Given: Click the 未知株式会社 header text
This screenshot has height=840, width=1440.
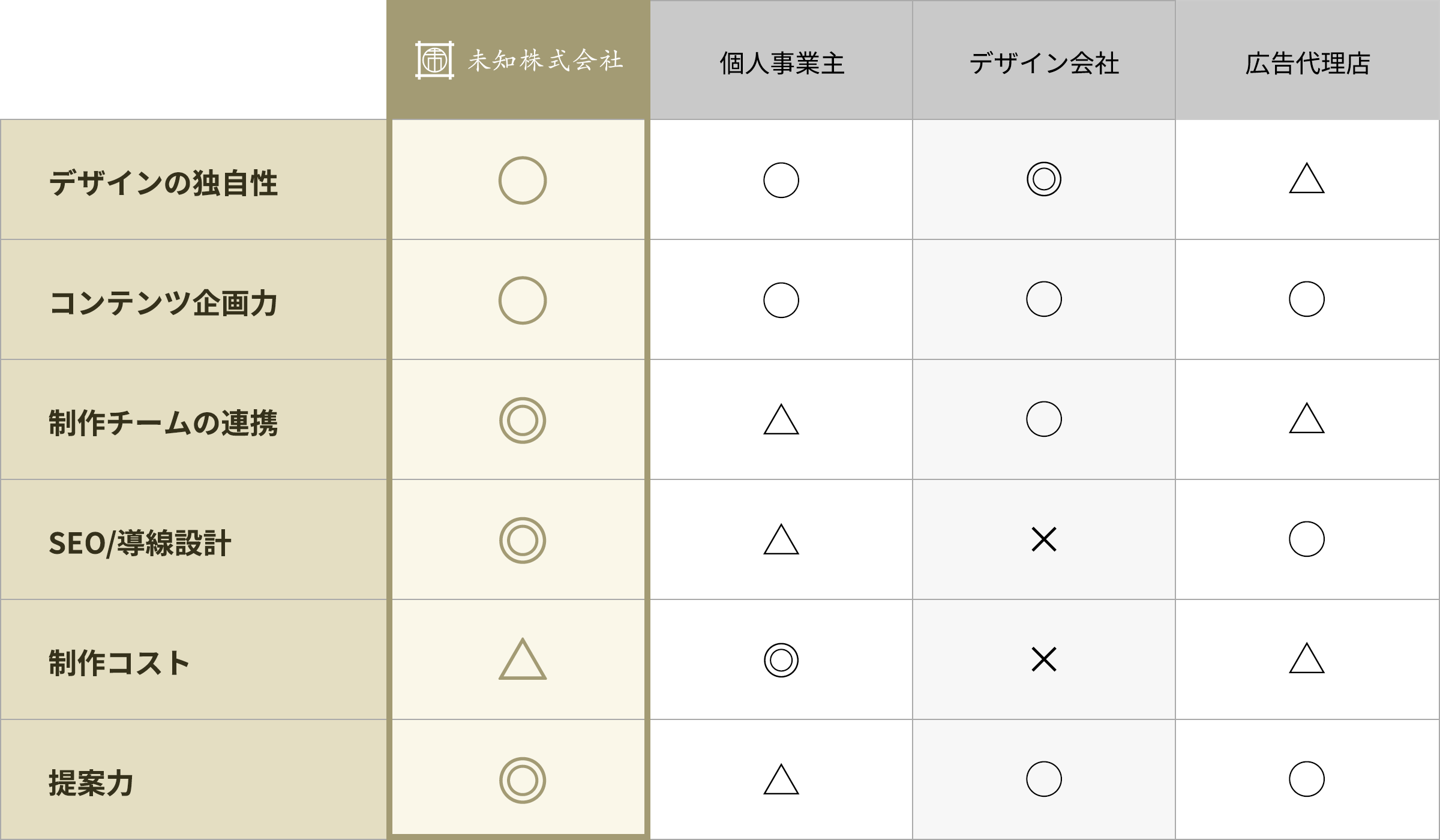Looking at the screenshot, I should pos(545,61).
